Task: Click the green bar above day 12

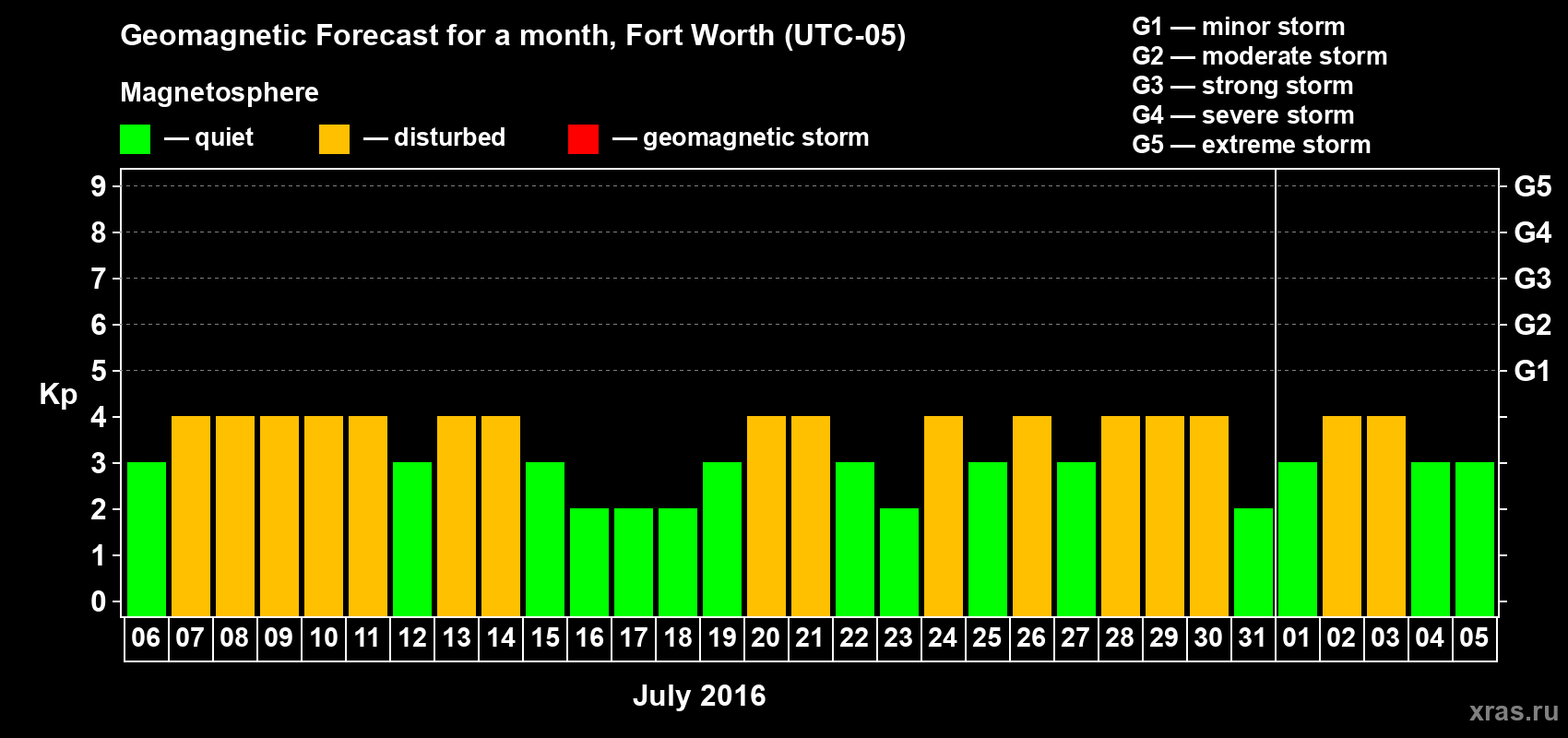Action: 412,540
